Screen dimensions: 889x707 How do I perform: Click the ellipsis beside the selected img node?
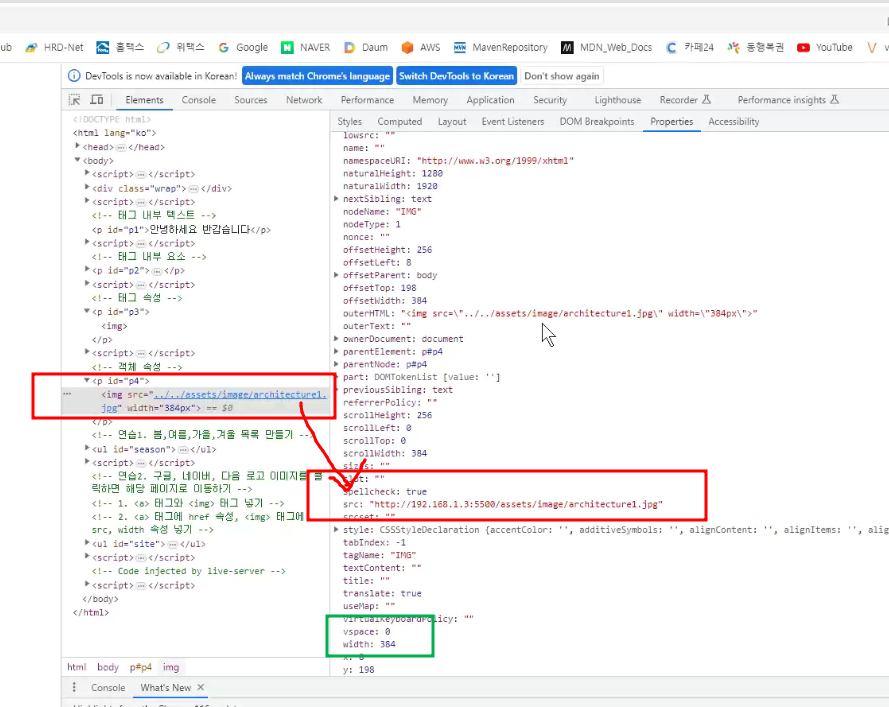tap(67, 393)
